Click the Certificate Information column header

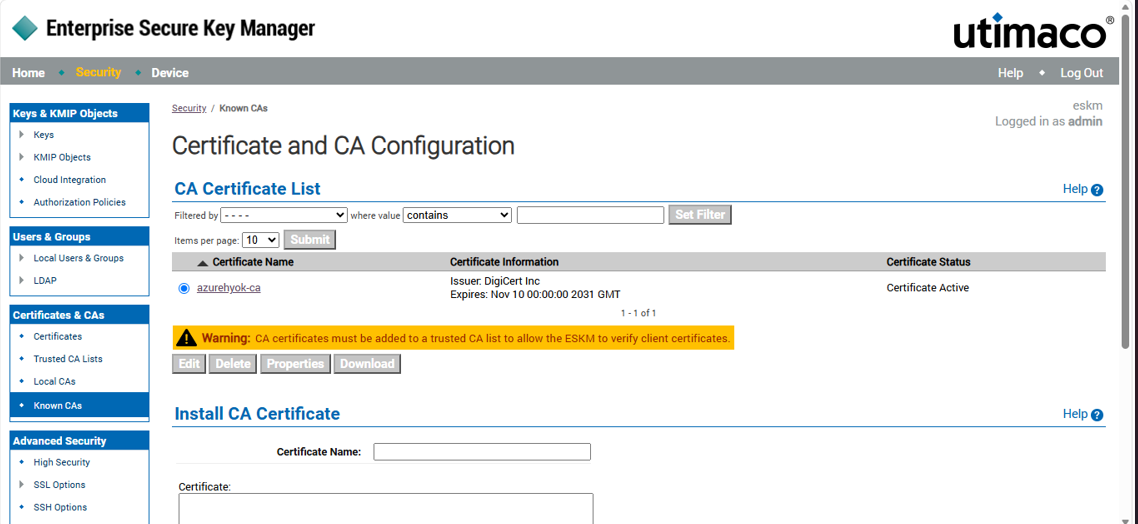(x=504, y=262)
